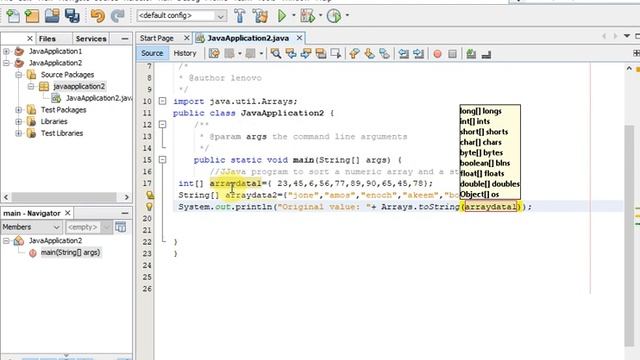Click the Shift Line Right icon
Screen dimensions: 640x360
coord(419,53)
